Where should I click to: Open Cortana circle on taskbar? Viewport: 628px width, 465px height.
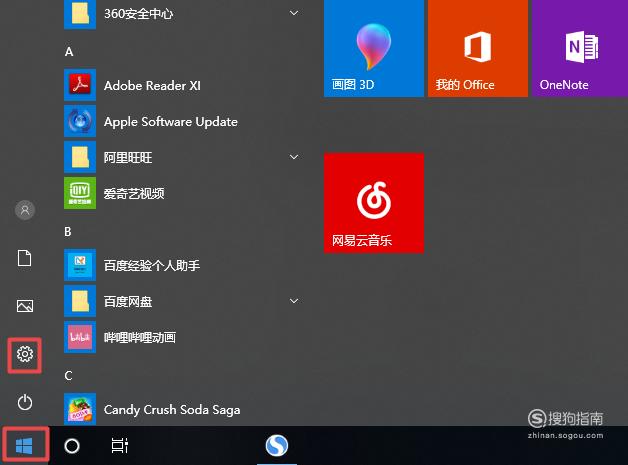coord(72,446)
